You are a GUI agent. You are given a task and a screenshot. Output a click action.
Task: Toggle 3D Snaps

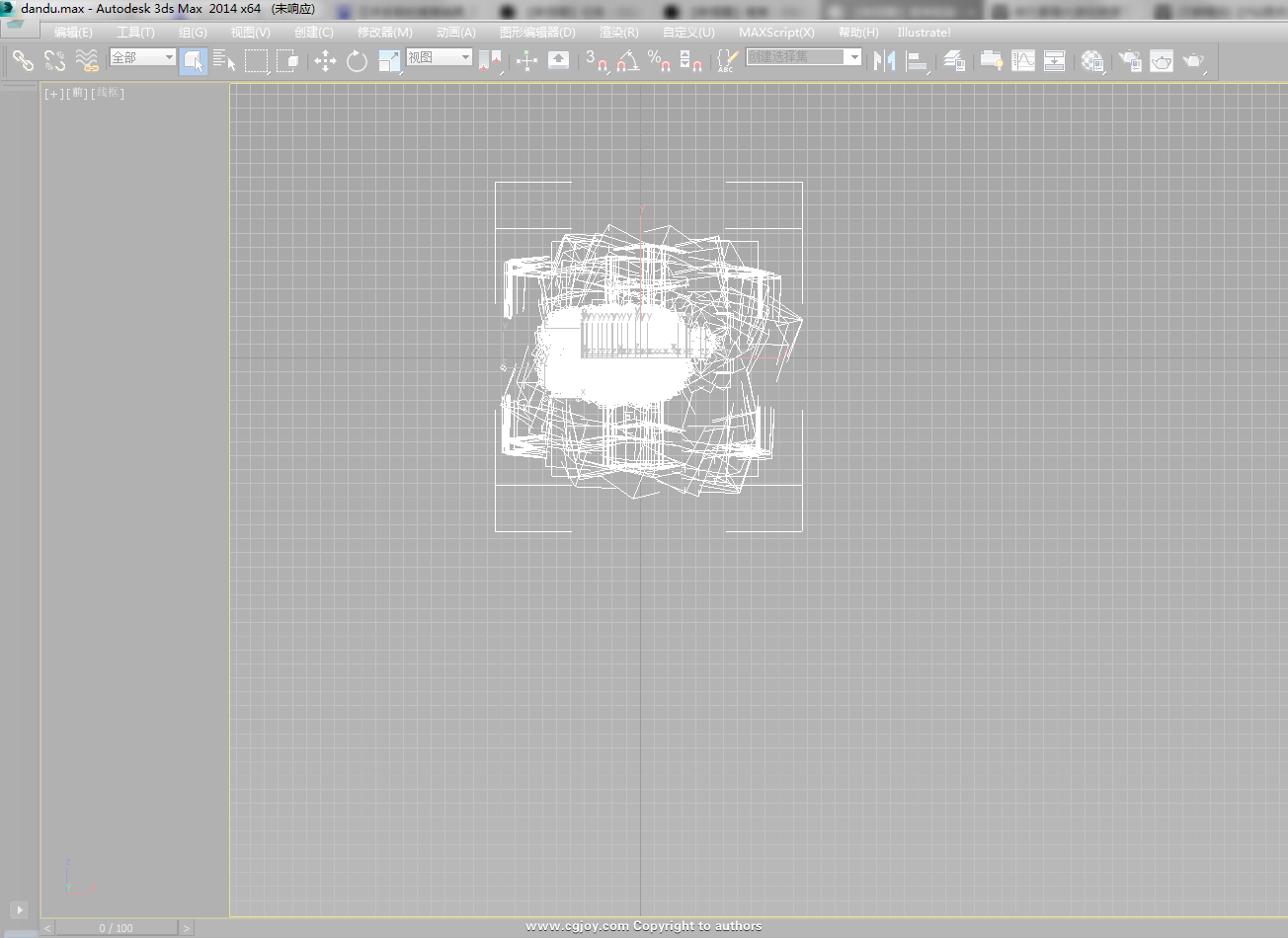coord(597,61)
